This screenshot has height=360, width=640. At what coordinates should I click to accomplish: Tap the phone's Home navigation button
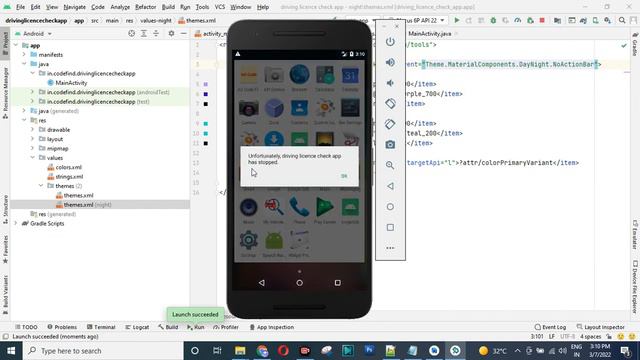(300, 282)
